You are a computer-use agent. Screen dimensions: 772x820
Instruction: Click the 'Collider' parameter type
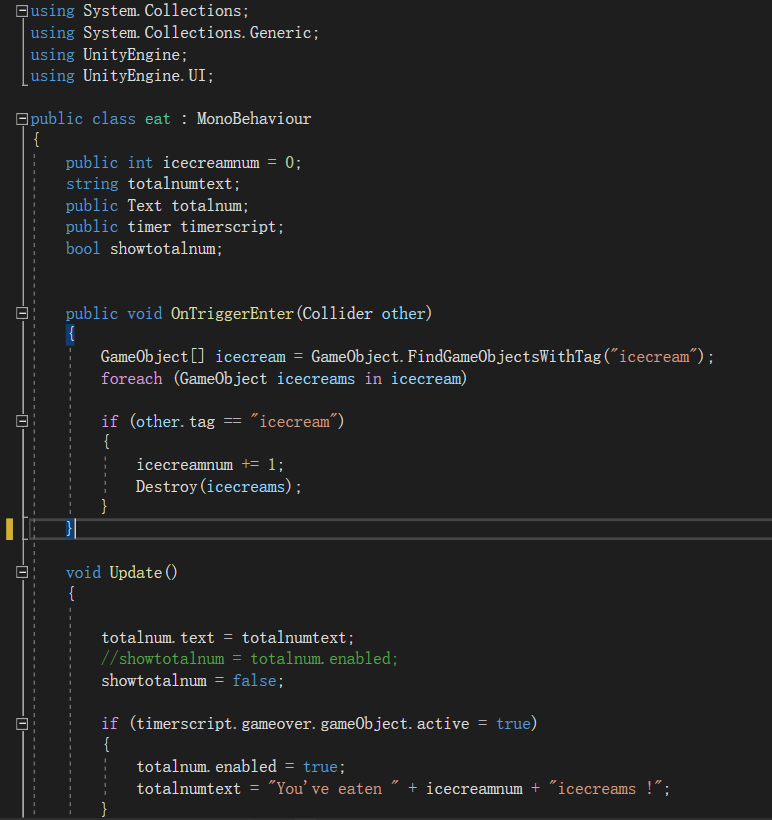[337, 314]
